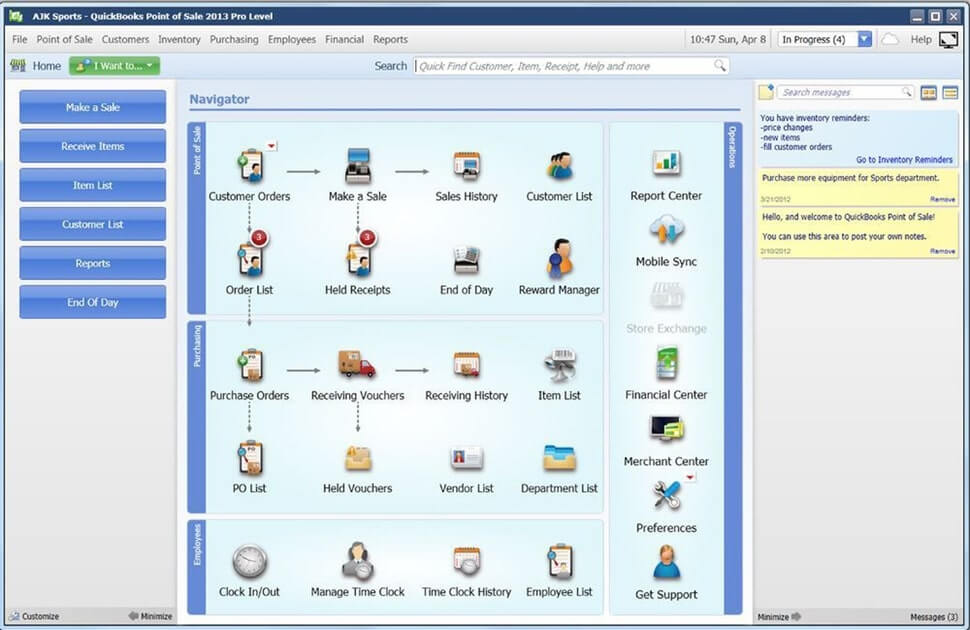Open the Preferences tools icon

(x=666, y=495)
